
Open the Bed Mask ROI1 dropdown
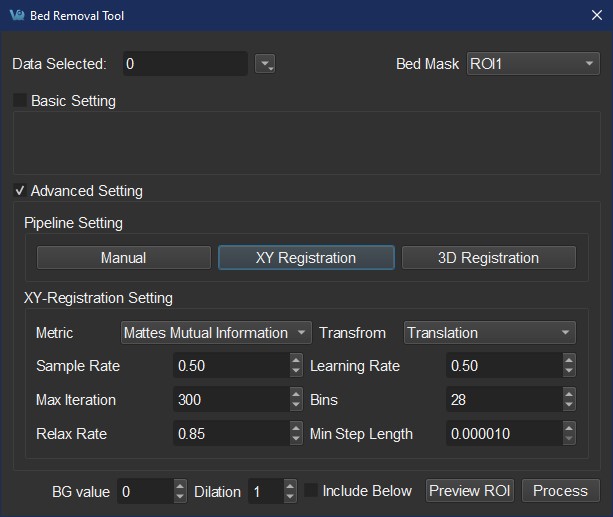click(x=533, y=64)
